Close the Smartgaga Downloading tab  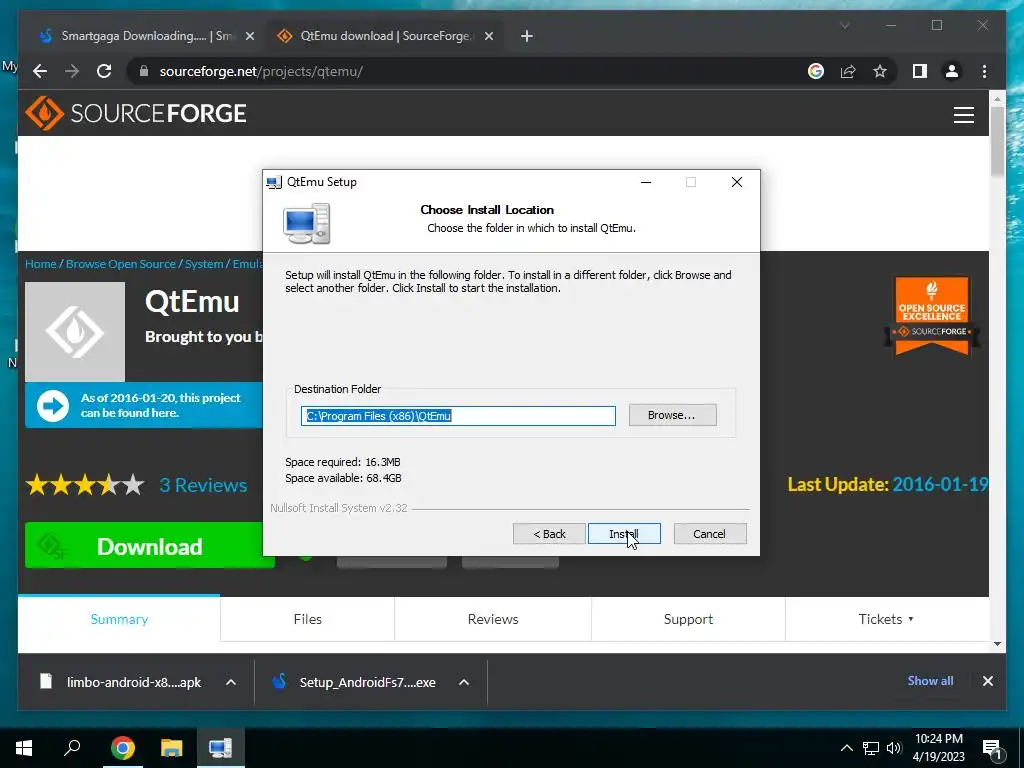point(249,36)
